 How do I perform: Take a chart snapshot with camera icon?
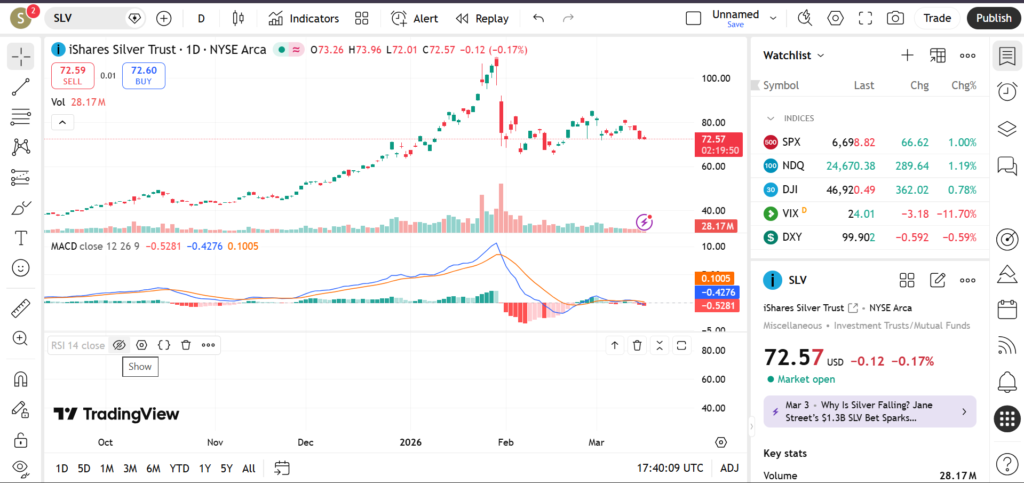895,18
